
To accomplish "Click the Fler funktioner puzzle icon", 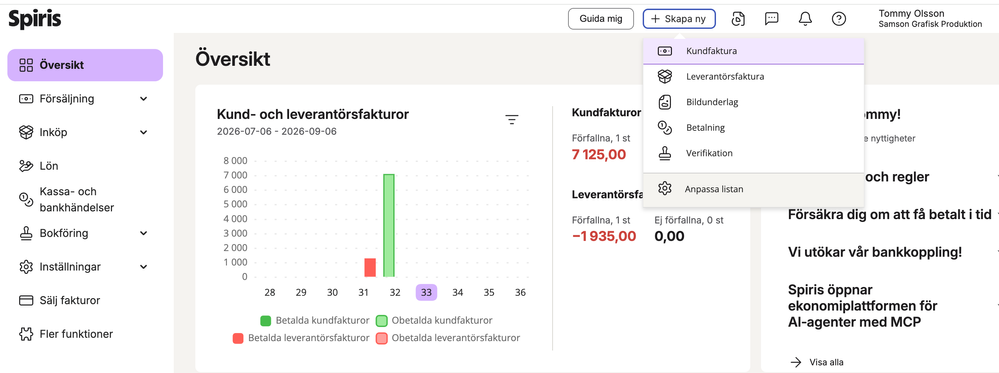I will (x=26, y=333).
